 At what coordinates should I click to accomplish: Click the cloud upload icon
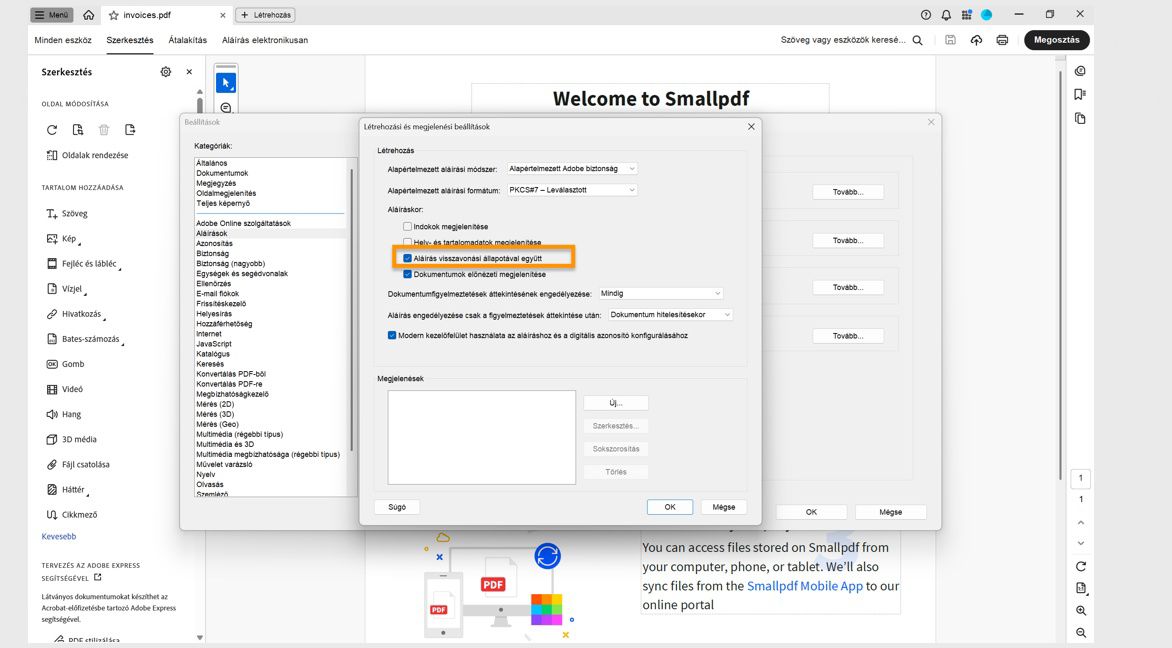976,40
